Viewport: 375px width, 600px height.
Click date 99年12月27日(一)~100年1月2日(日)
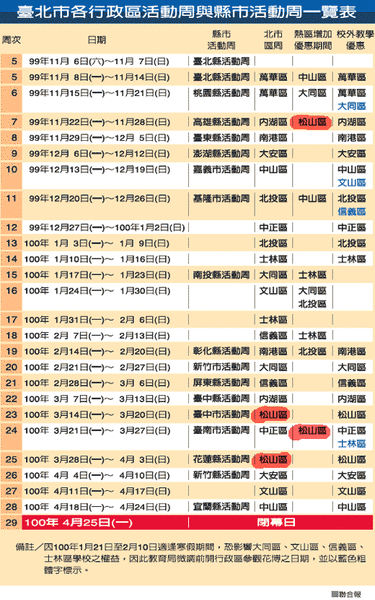coord(107,228)
